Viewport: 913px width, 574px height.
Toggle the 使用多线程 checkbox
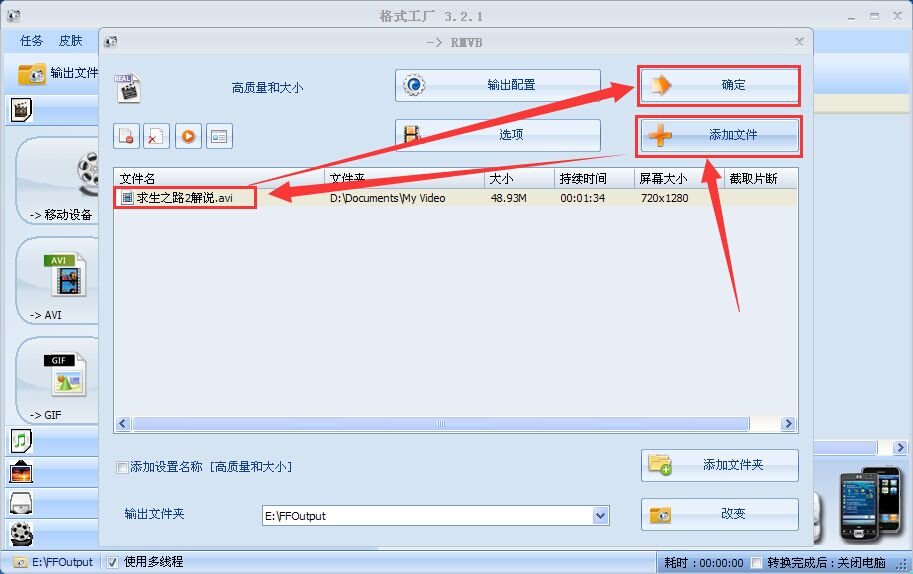point(112,562)
